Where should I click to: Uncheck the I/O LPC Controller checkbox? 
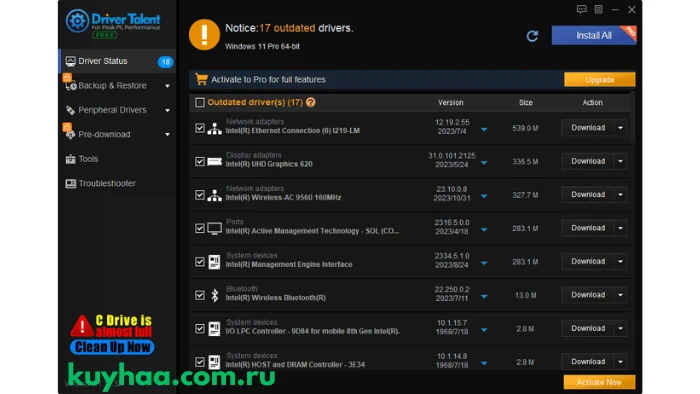[x=200, y=329]
